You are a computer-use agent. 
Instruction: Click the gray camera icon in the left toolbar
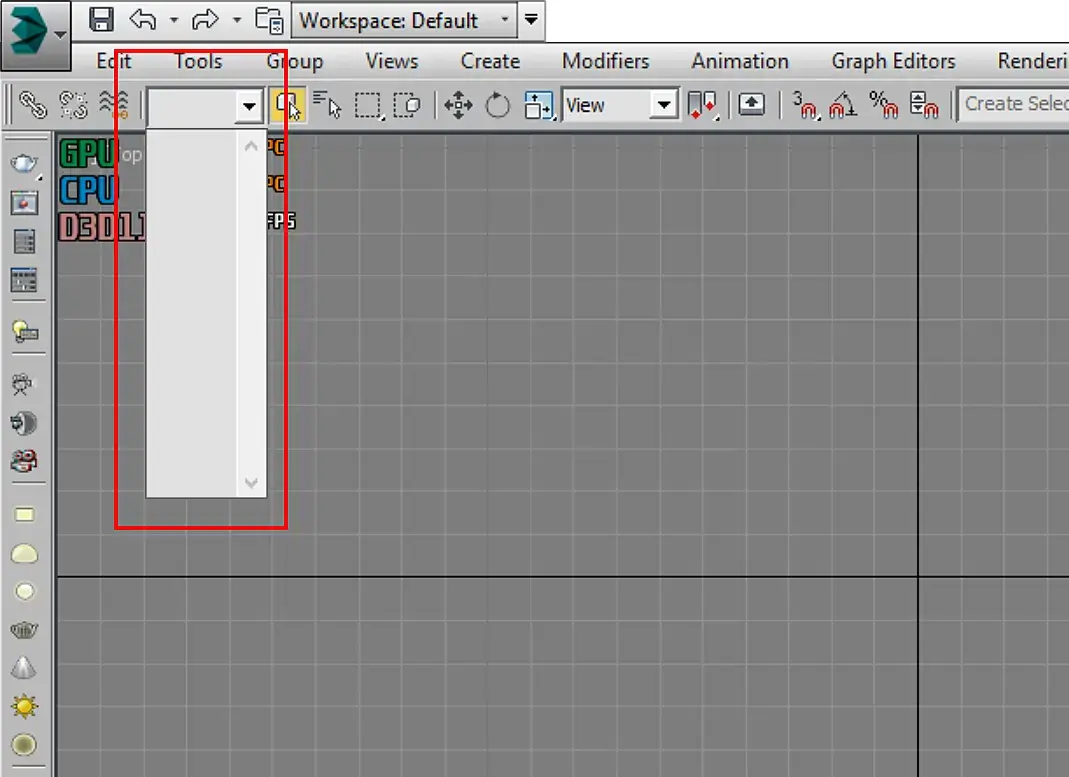pyautogui.click(x=22, y=385)
